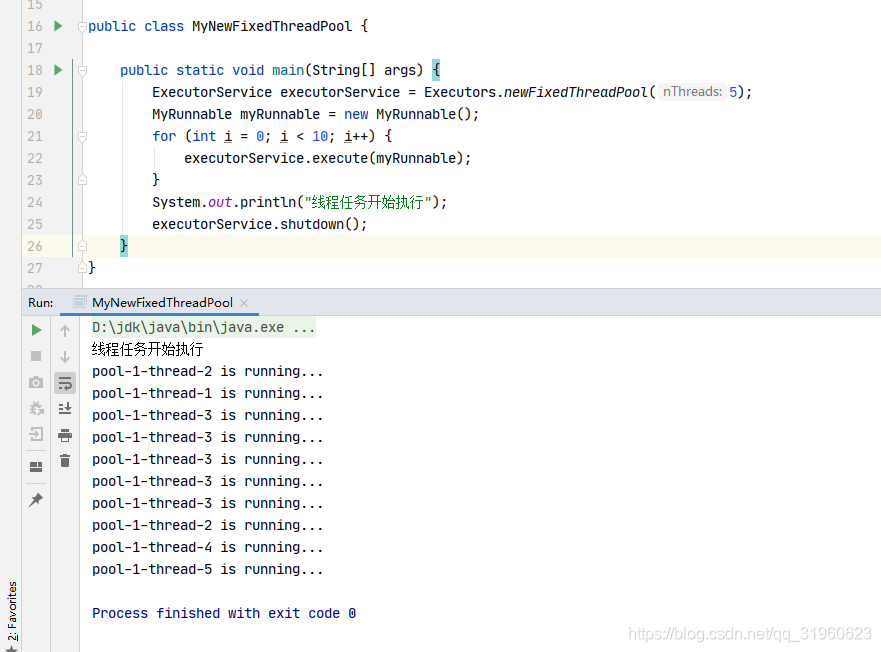
Task: Click the fold end marker on line 23
Action: tap(83, 180)
